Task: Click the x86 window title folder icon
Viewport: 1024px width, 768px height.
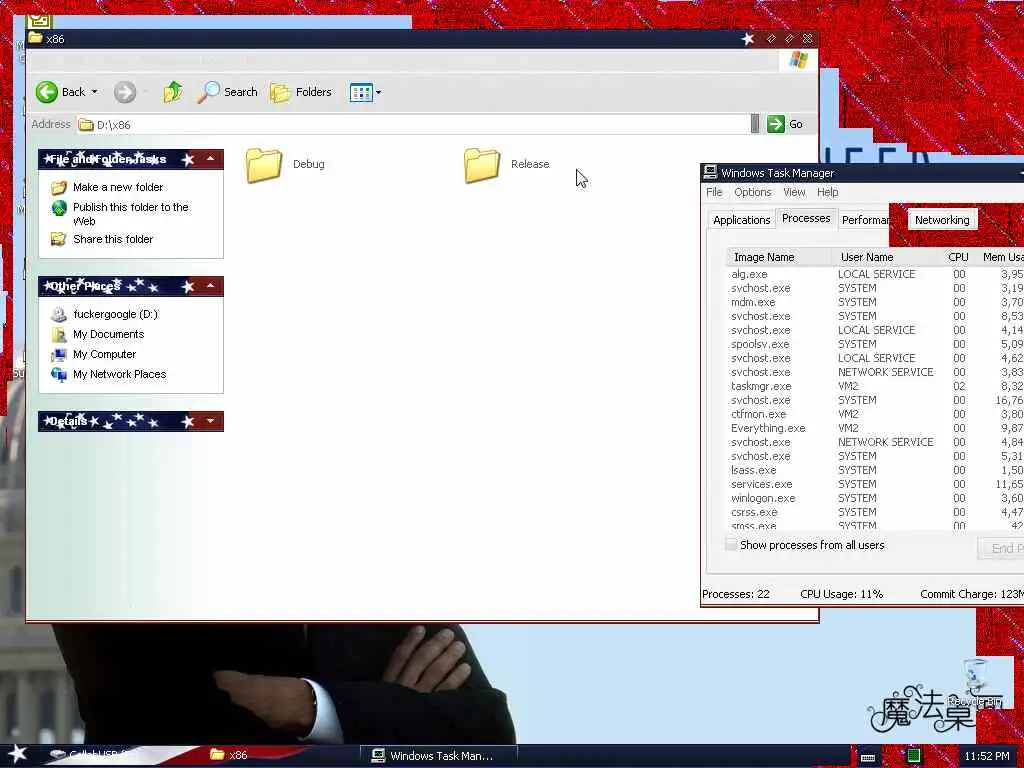Action: coord(36,39)
